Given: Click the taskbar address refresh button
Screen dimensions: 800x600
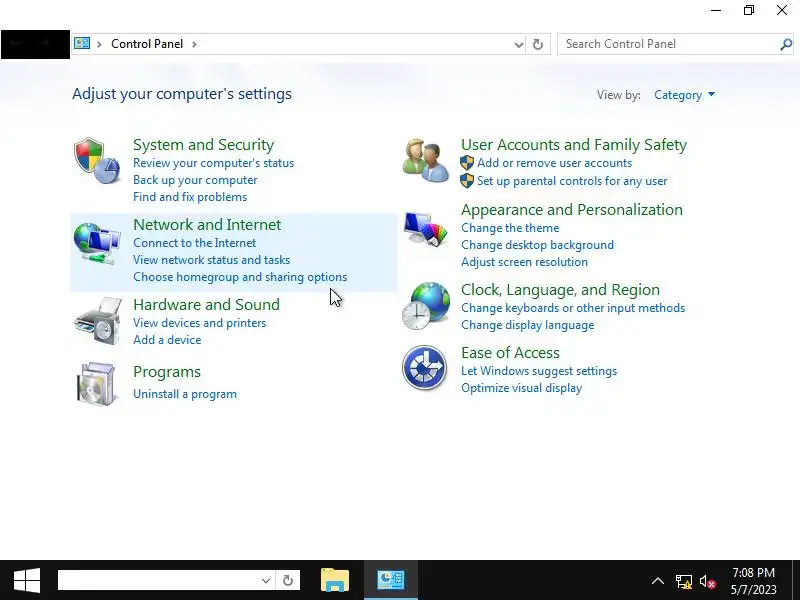Looking at the screenshot, I should pyautogui.click(x=288, y=580).
